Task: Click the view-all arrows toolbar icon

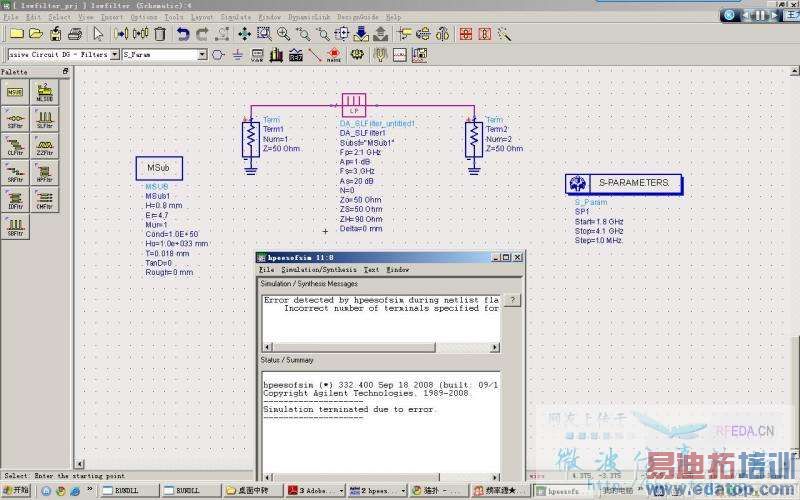Action: pos(243,34)
